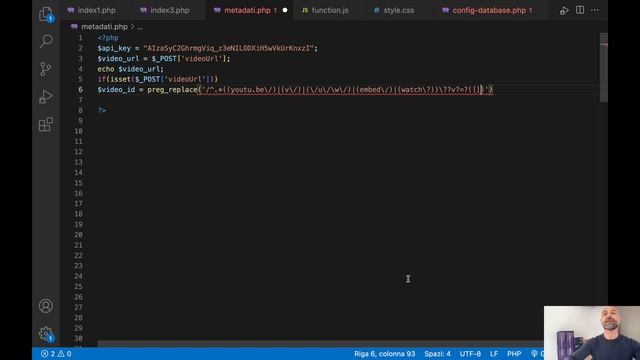Change end of line sequence LF
Image resolution: width=640 pixels, height=360 pixels.
[x=493, y=354]
